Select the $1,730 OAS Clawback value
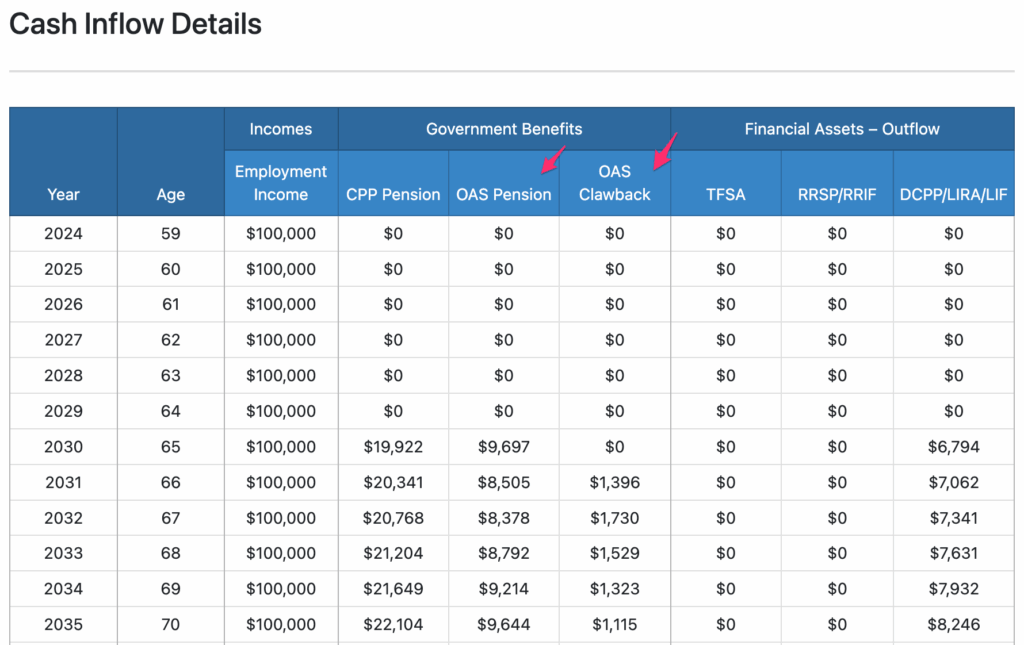Screen dimensions: 1024x645 coord(614,518)
